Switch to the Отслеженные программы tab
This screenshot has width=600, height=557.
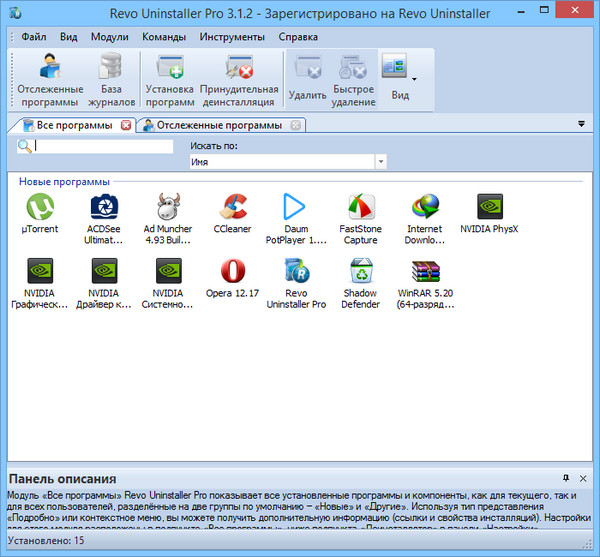point(219,125)
